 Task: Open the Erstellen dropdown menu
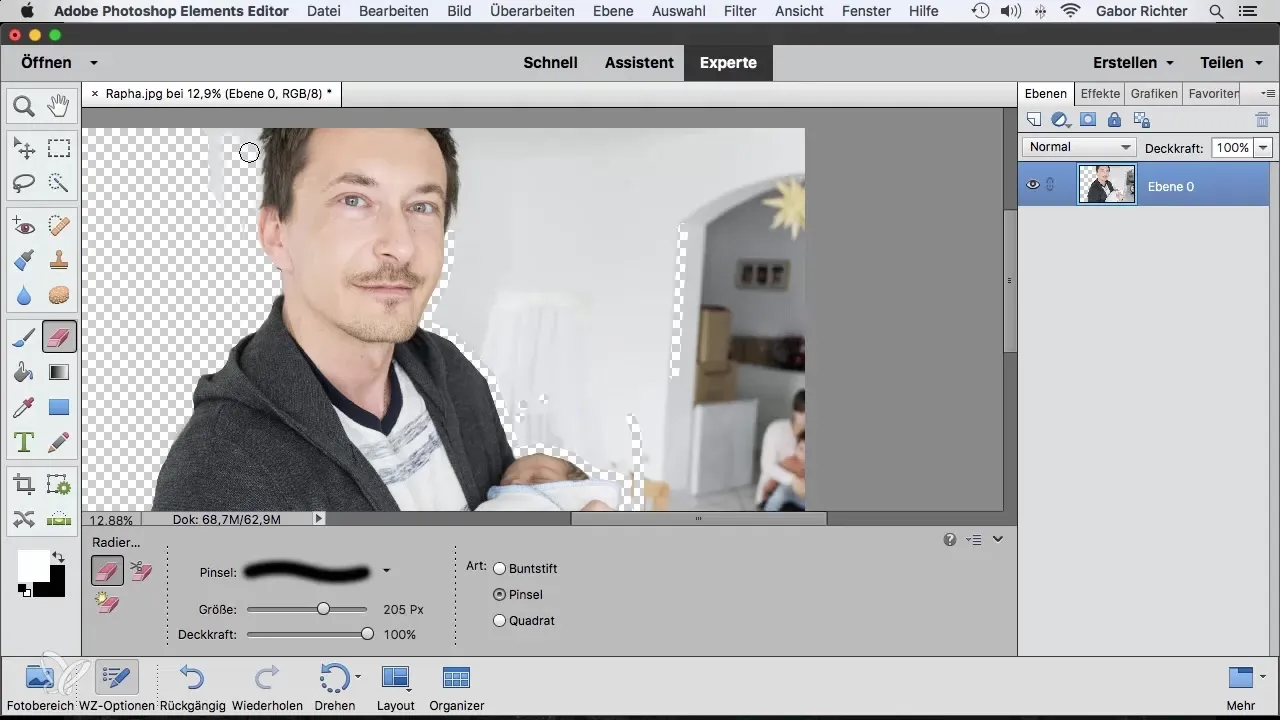coord(1133,62)
